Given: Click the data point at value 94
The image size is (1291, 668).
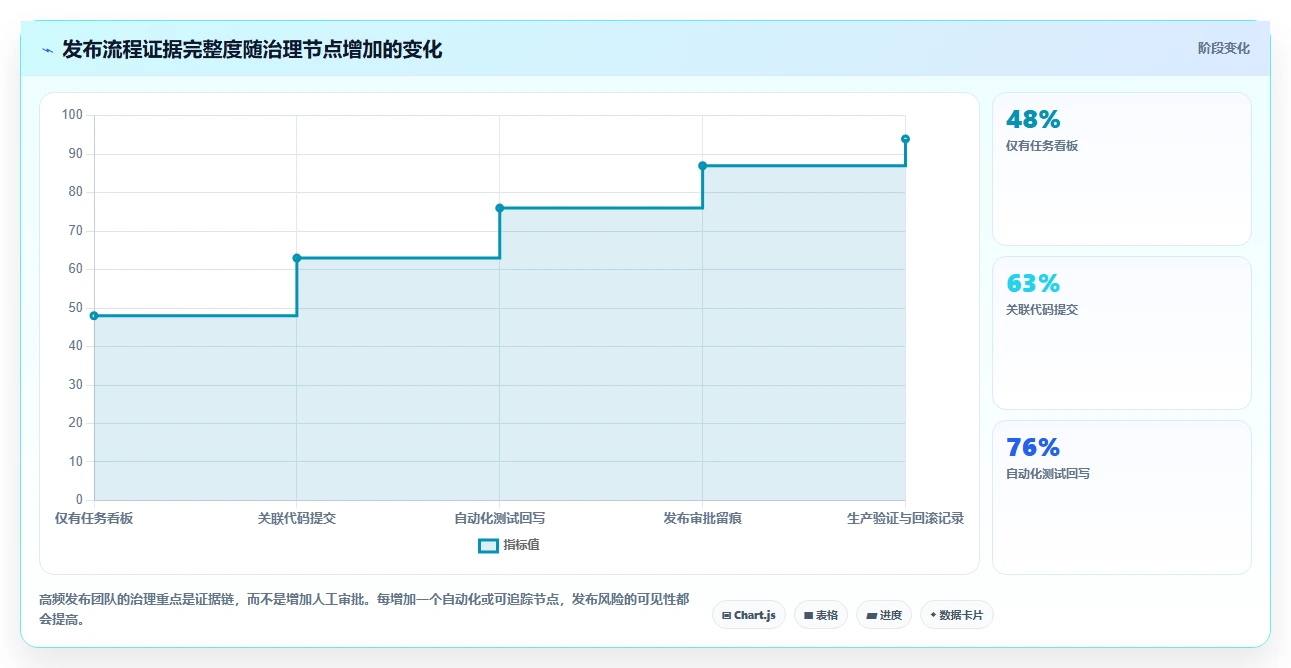Looking at the screenshot, I should 905,139.
